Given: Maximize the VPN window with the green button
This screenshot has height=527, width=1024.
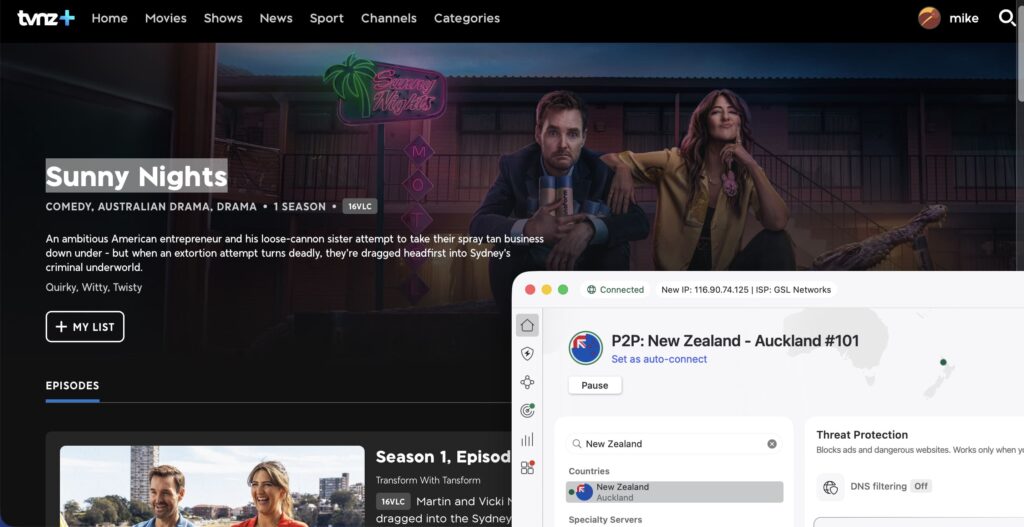Looking at the screenshot, I should point(563,290).
